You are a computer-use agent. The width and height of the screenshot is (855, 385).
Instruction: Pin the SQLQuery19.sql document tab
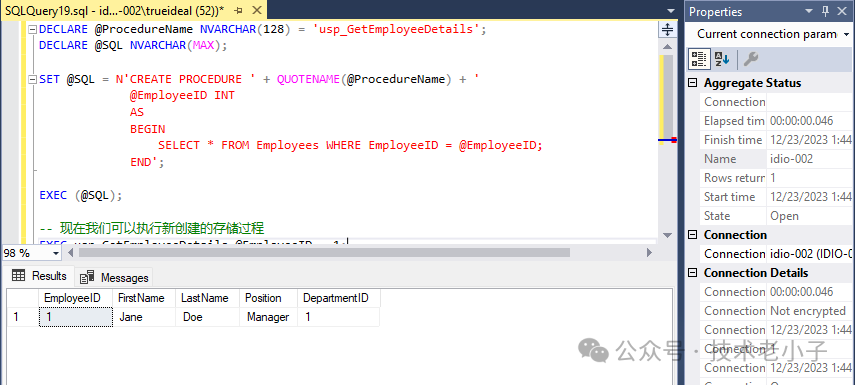(238, 11)
